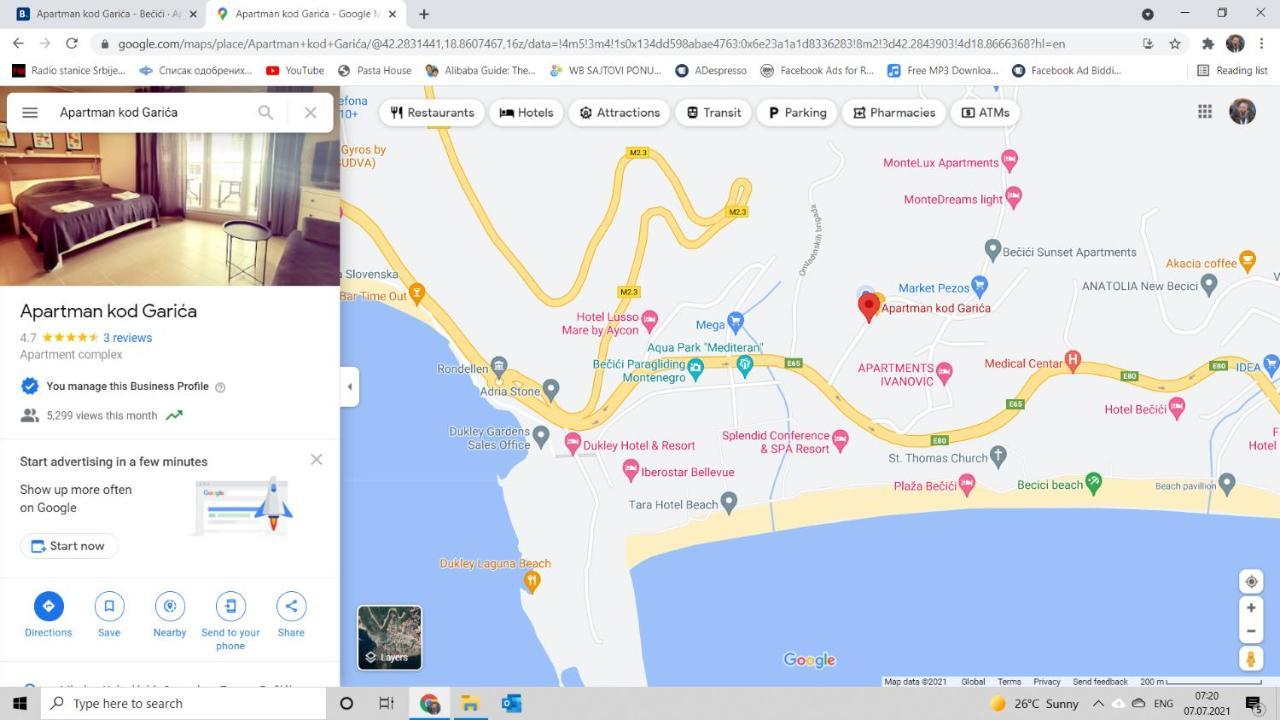1280x720 pixels.
Task: Select the Hotel Lusso Mare map marker
Action: pos(649,321)
